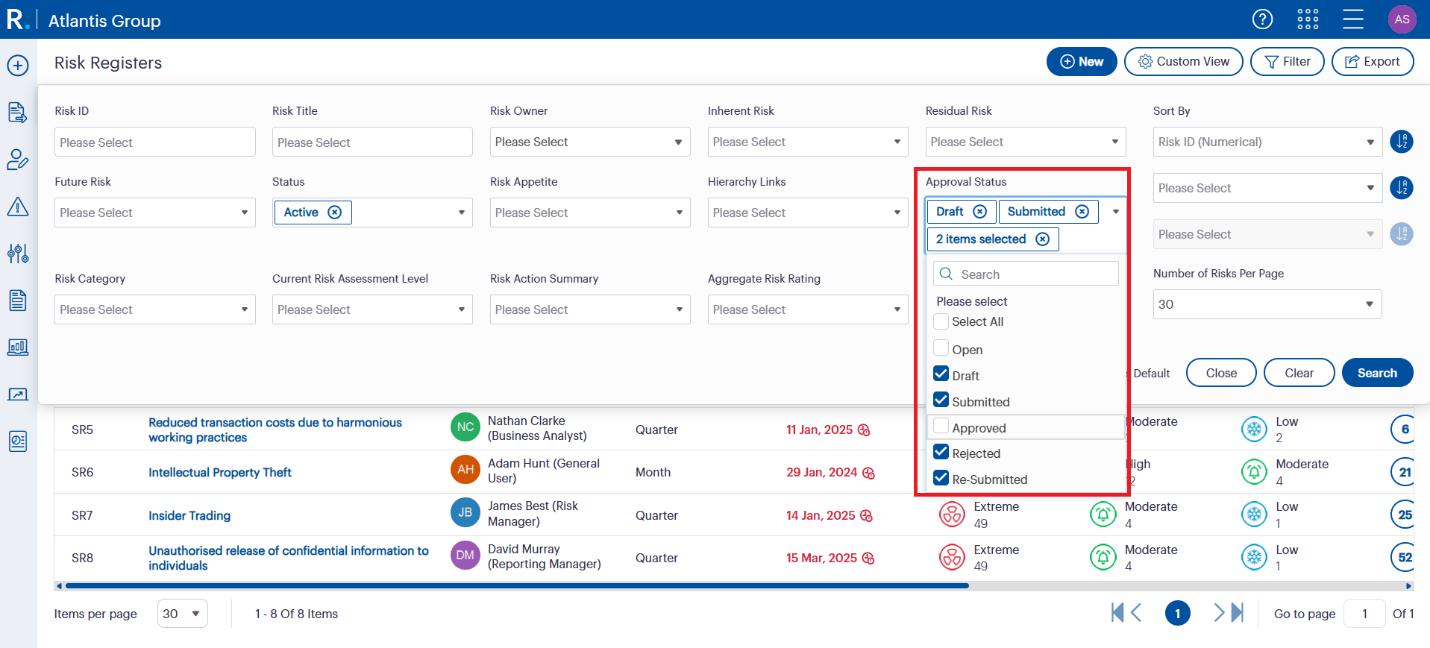Image resolution: width=1430 pixels, height=648 pixels.
Task: Remove the Draft approval tag
Action: point(979,211)
